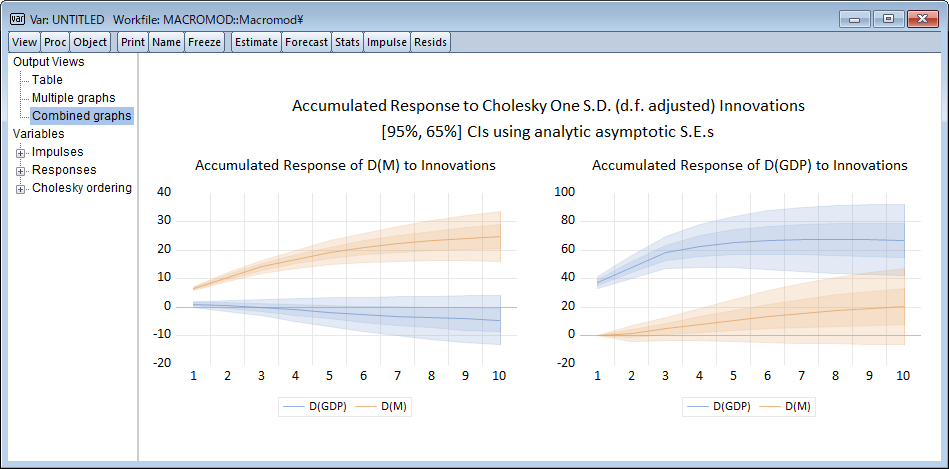Select the Responses label in Variables
The width and height of the screenshot is (949, 469).
(64, 170)
